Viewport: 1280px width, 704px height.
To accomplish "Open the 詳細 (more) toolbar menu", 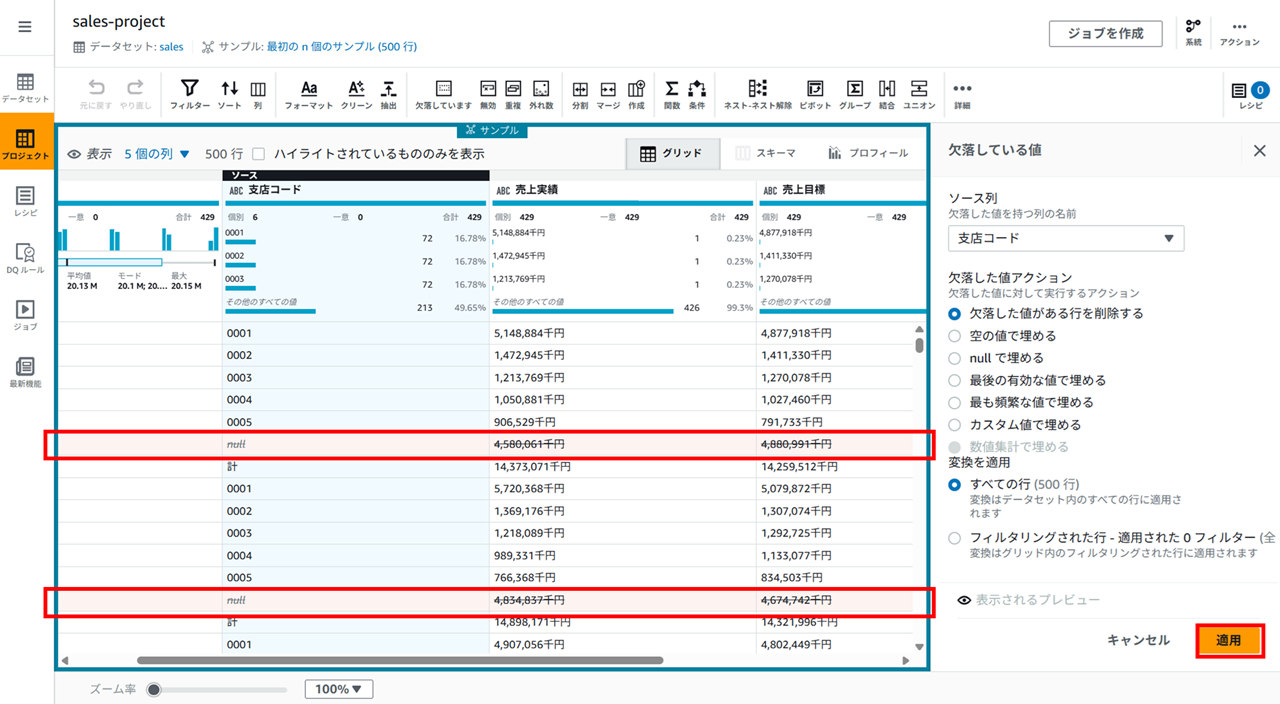I will click(962, 94).
